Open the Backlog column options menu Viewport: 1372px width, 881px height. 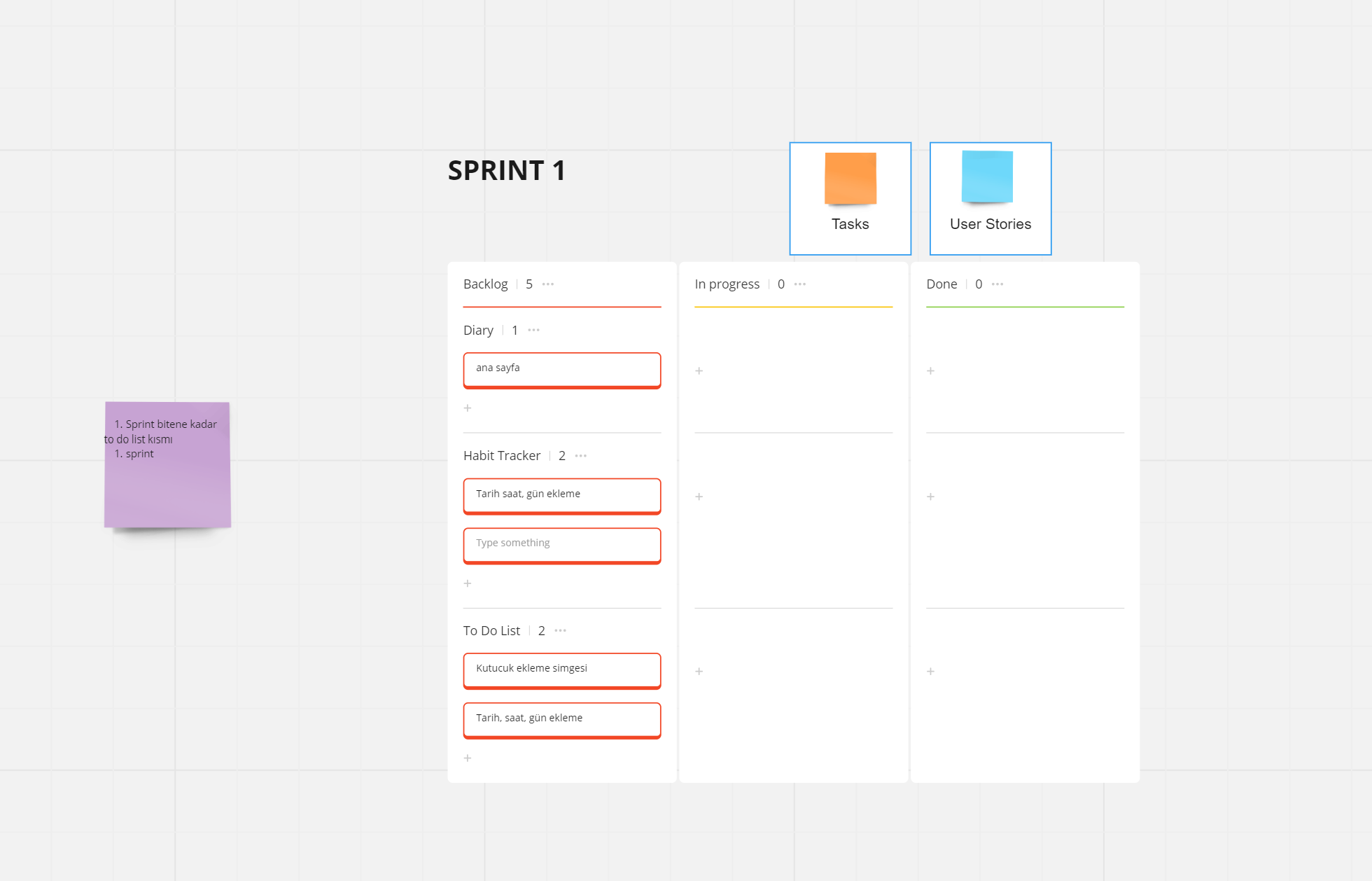pos(548,284)
